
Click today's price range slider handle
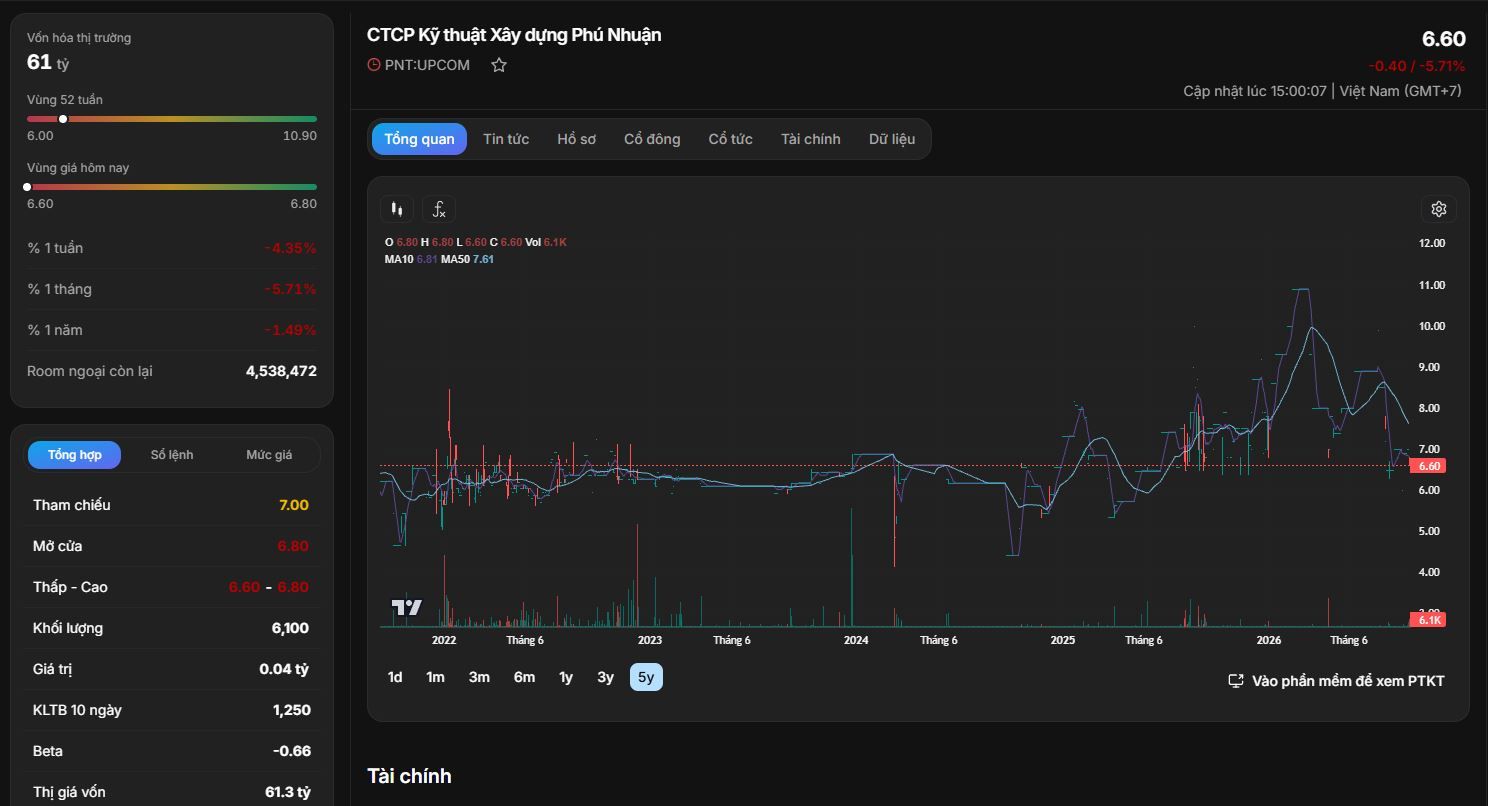click(x=27, y=187)
